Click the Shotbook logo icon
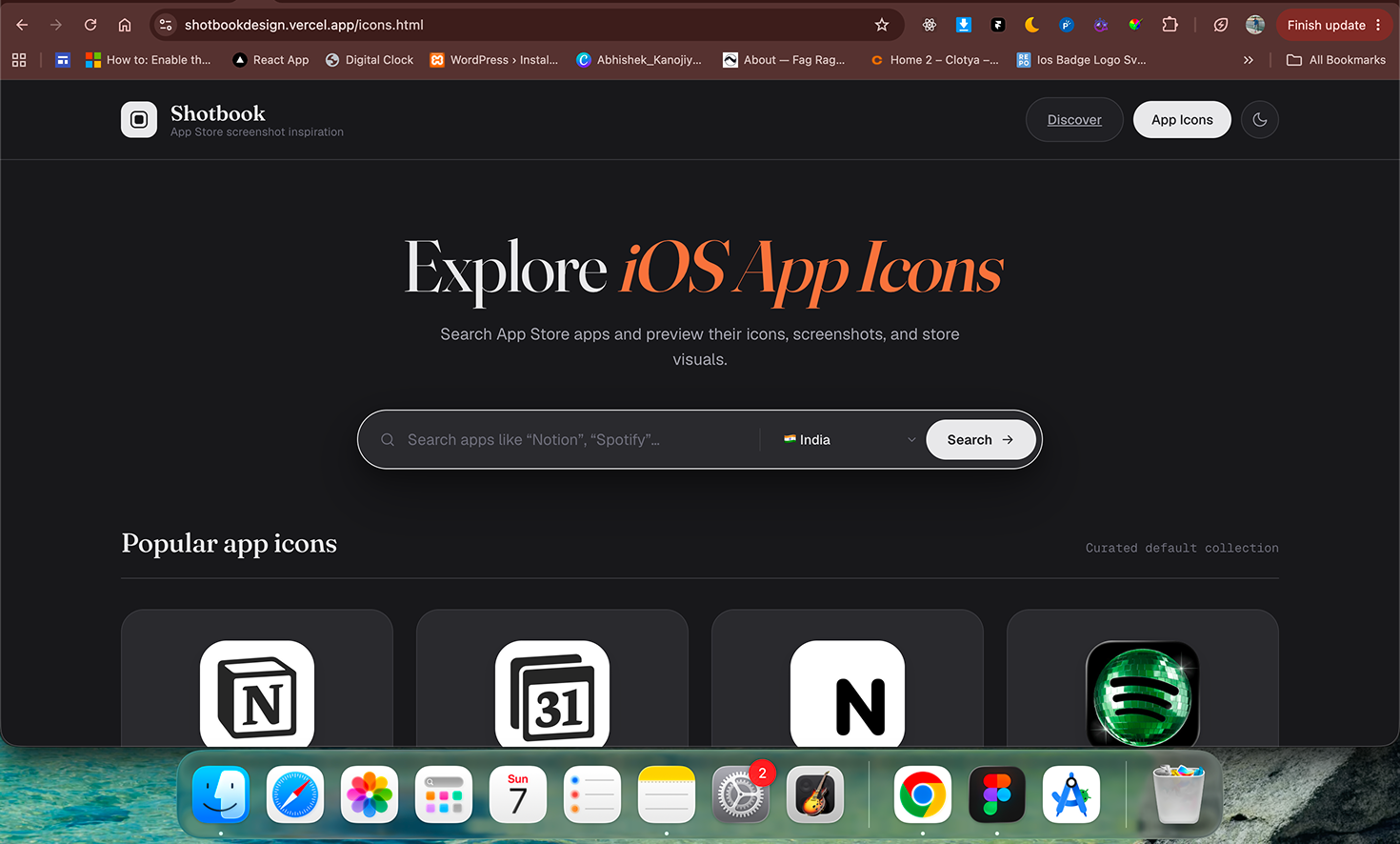The width and height of the screenshot is (1400, 844). (x=139, y=120)
